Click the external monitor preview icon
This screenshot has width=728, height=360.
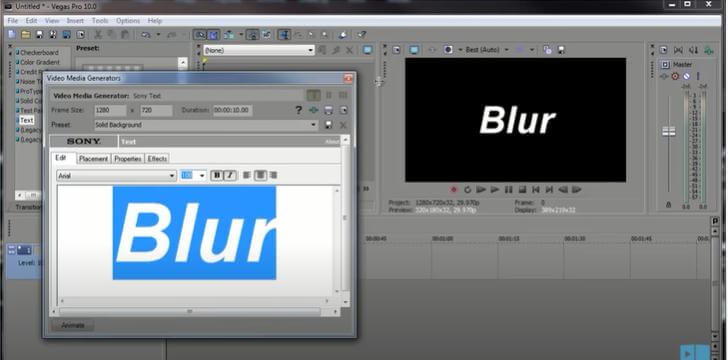pos(414,50)
